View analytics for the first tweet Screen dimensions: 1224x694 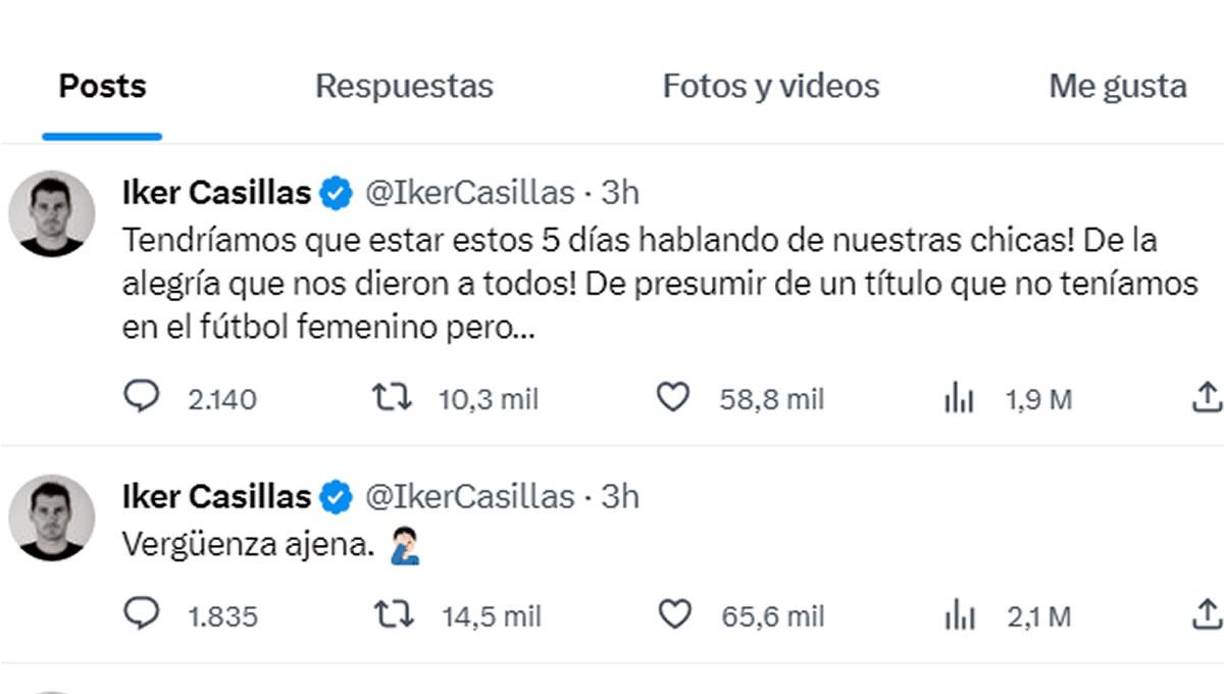tap(959, 397)
